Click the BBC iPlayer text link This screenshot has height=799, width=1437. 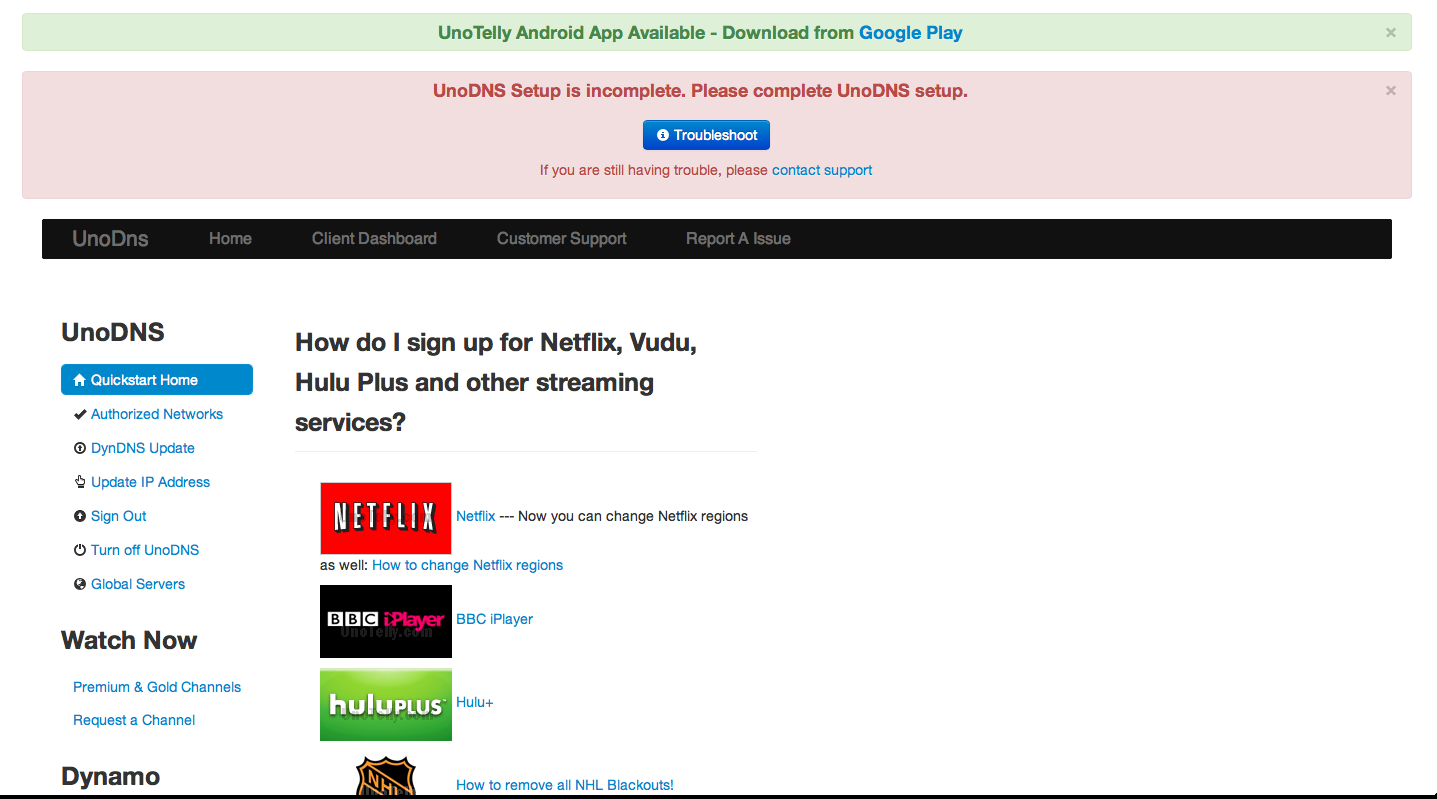(494, 619)
